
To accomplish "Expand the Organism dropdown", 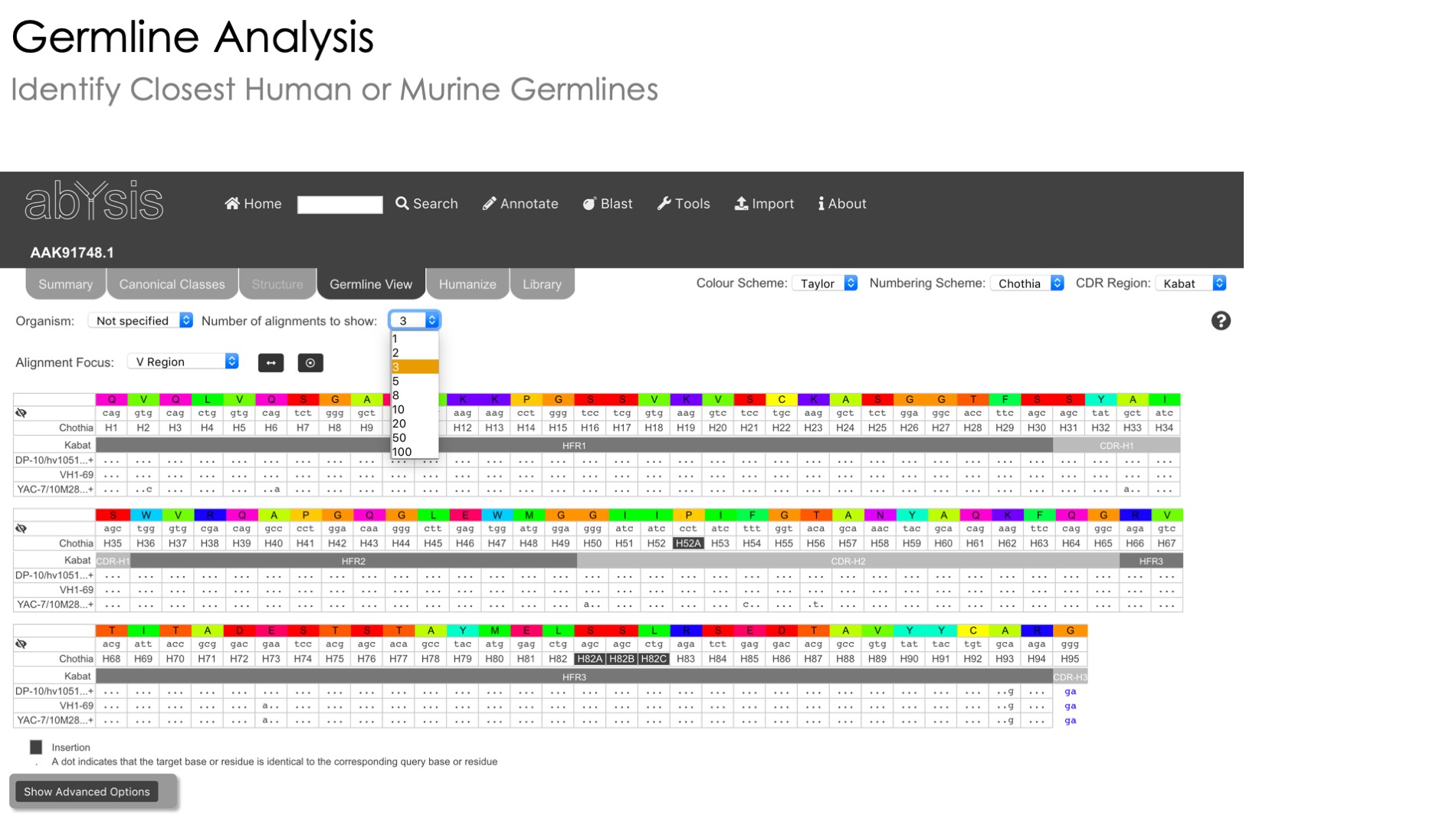I will pos(141,321).
